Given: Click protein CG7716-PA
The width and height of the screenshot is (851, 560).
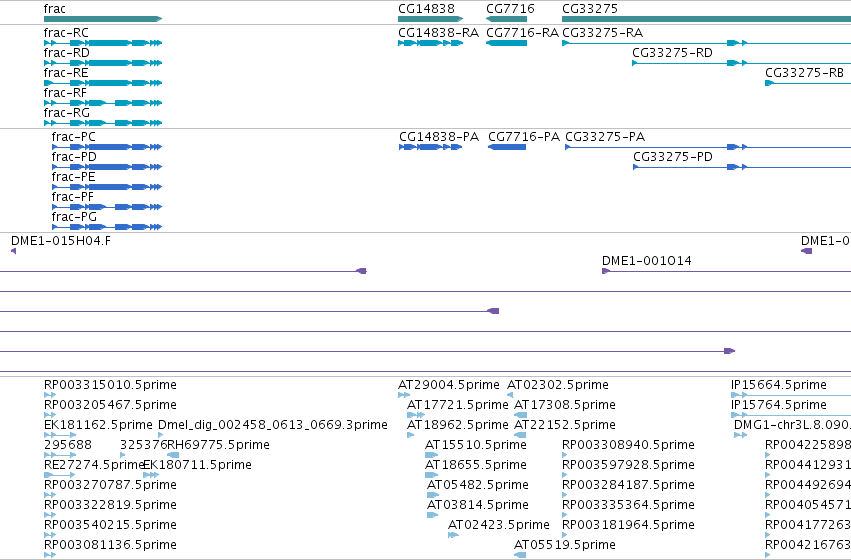Looking at the screenshot, I should click(507, 147).
